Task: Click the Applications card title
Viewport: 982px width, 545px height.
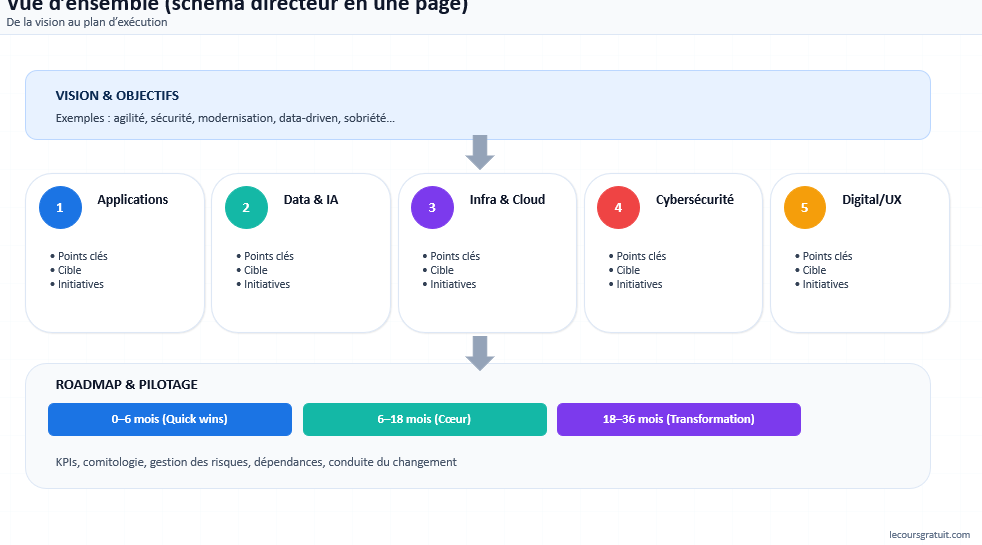Action: click(x=132, y=200)
